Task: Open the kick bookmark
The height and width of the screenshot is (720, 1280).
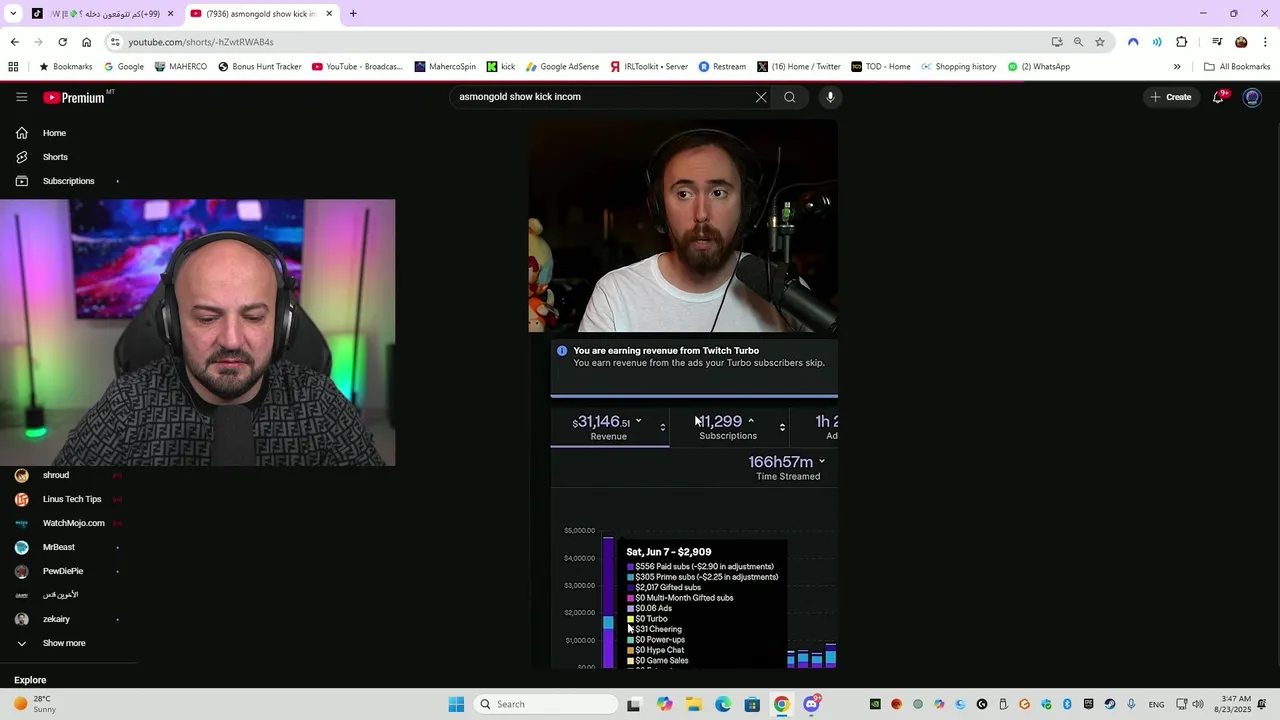Action: (501, 67)
